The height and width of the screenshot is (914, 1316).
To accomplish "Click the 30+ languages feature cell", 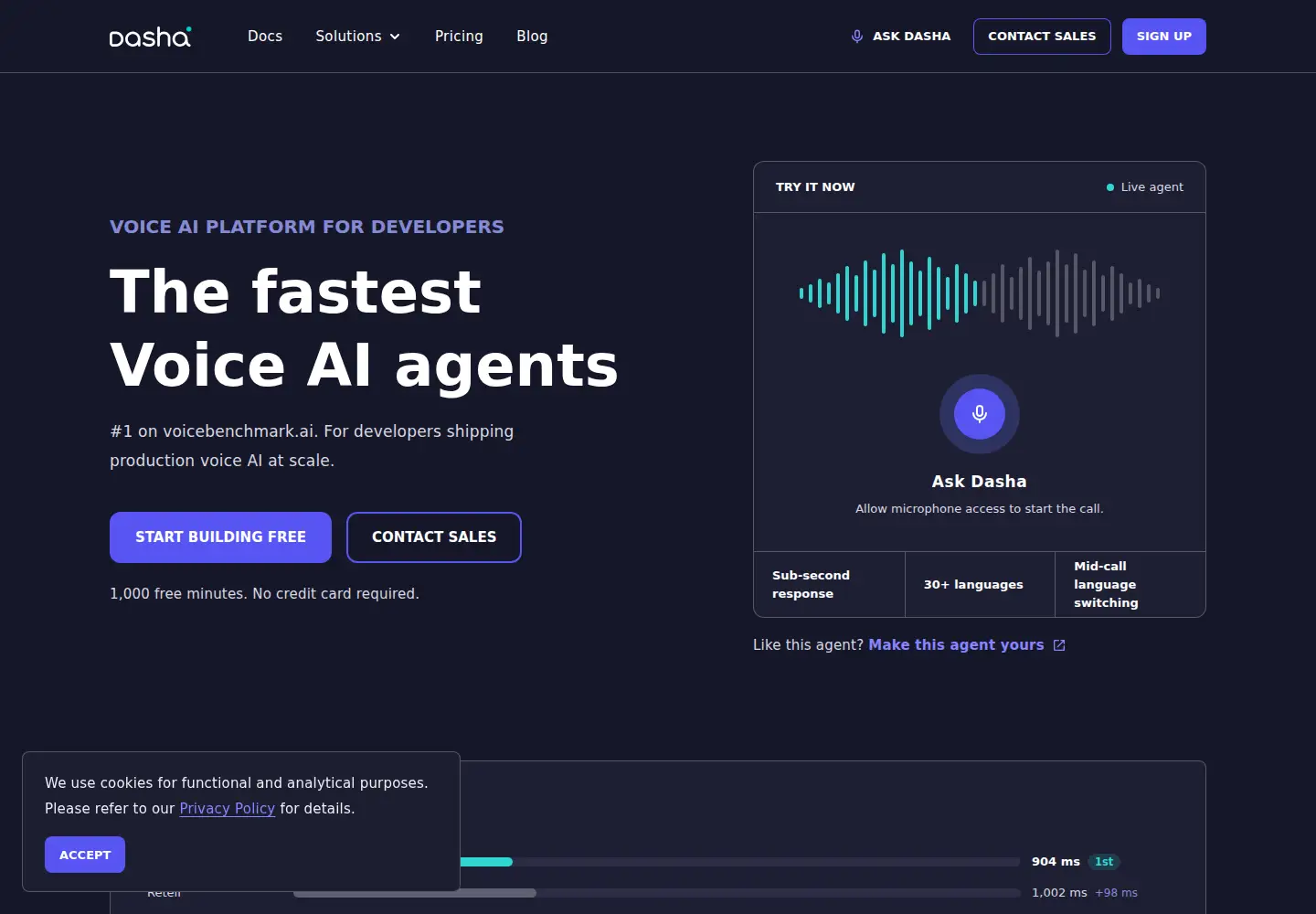I will (x=980, y=585).
